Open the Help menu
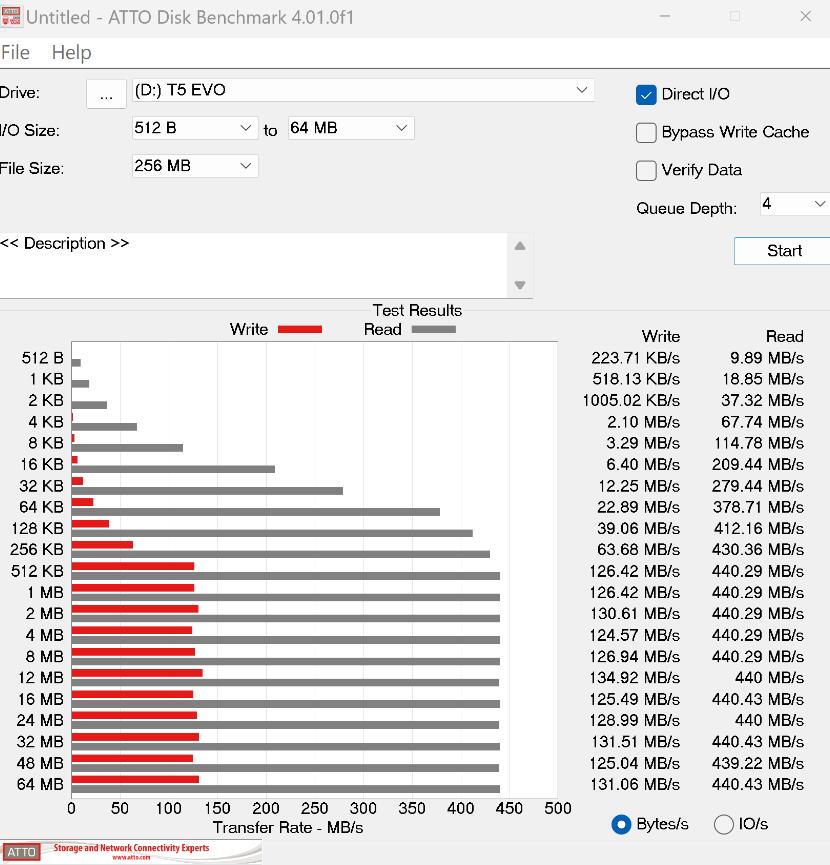Image resolution: width=830 pixels, height=865 pixels. 71,53
